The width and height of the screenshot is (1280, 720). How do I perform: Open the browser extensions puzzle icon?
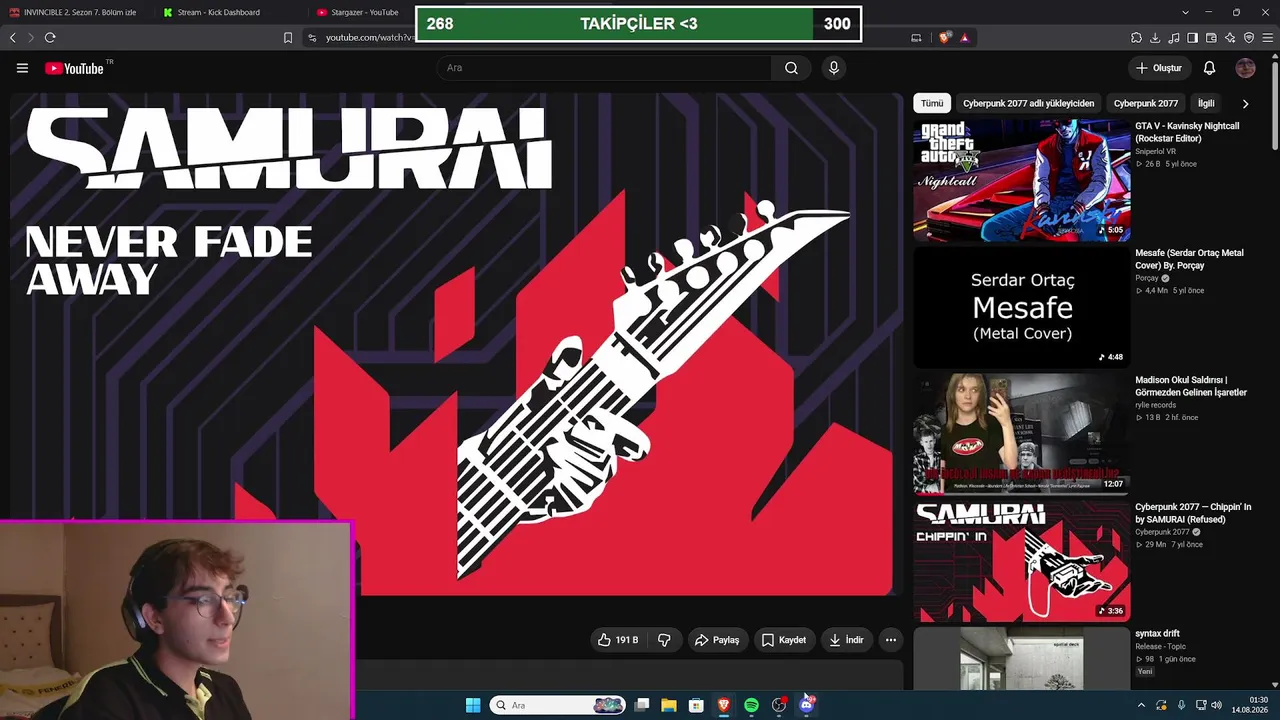click(1136, 38)
